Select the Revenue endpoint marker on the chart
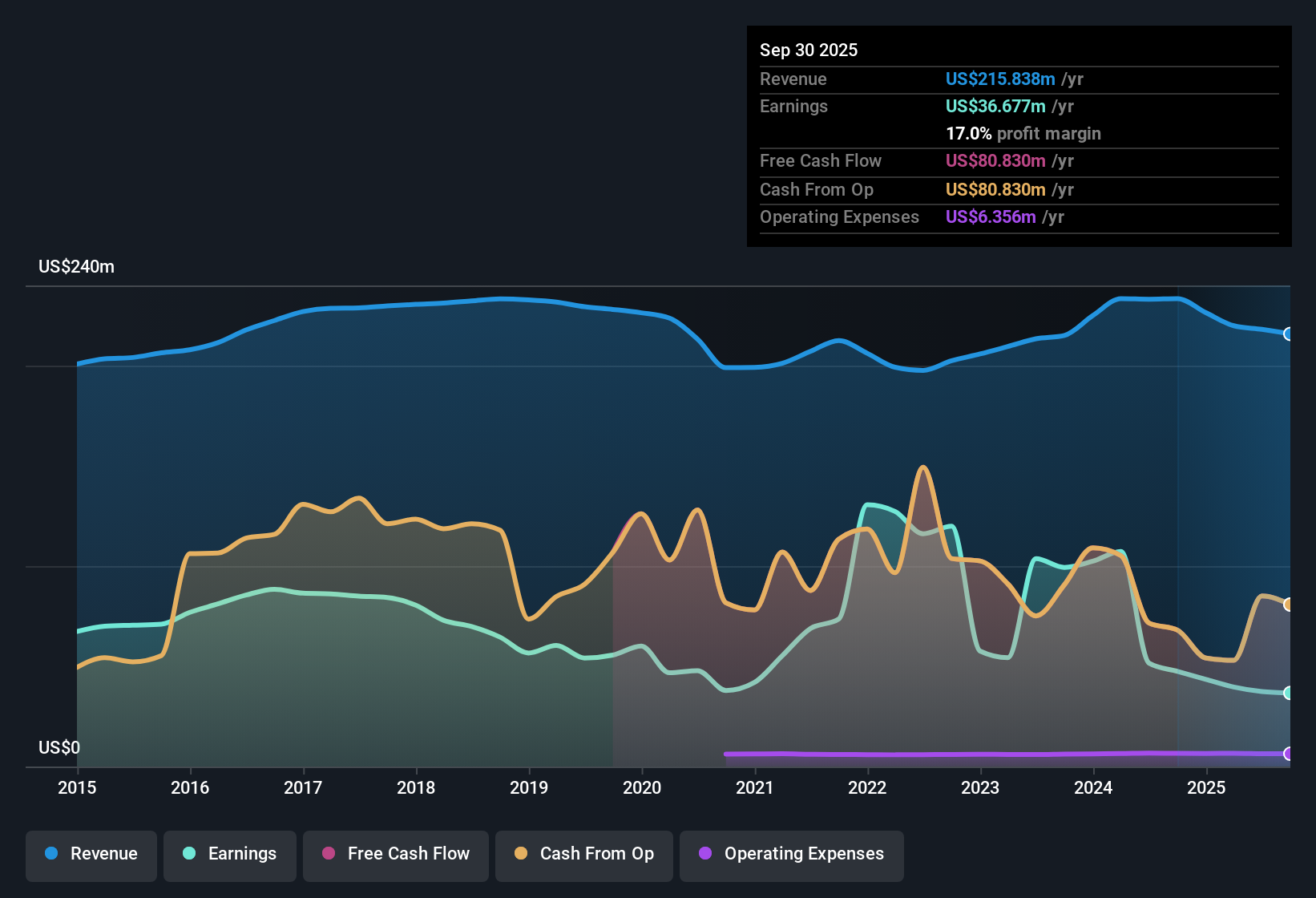 point(1289,334)
